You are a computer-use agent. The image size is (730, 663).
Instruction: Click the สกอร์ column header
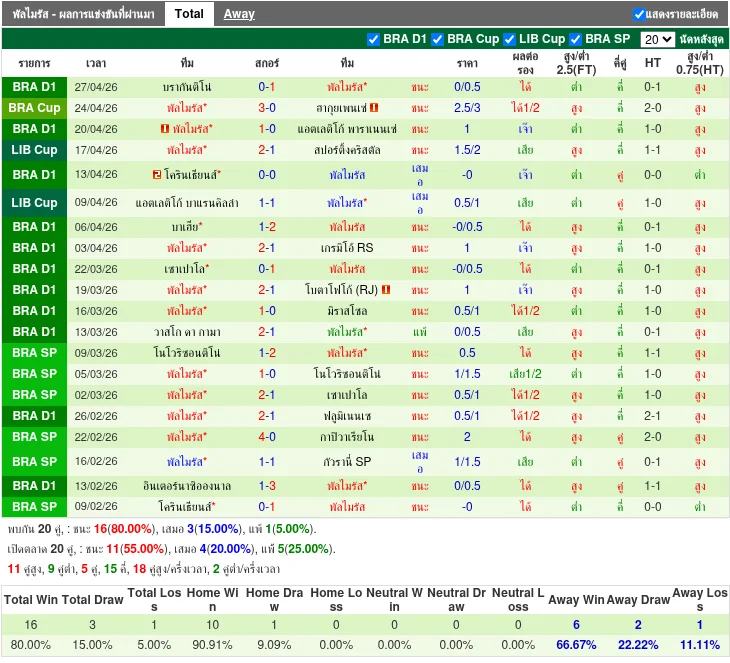[x=267, y=62]
